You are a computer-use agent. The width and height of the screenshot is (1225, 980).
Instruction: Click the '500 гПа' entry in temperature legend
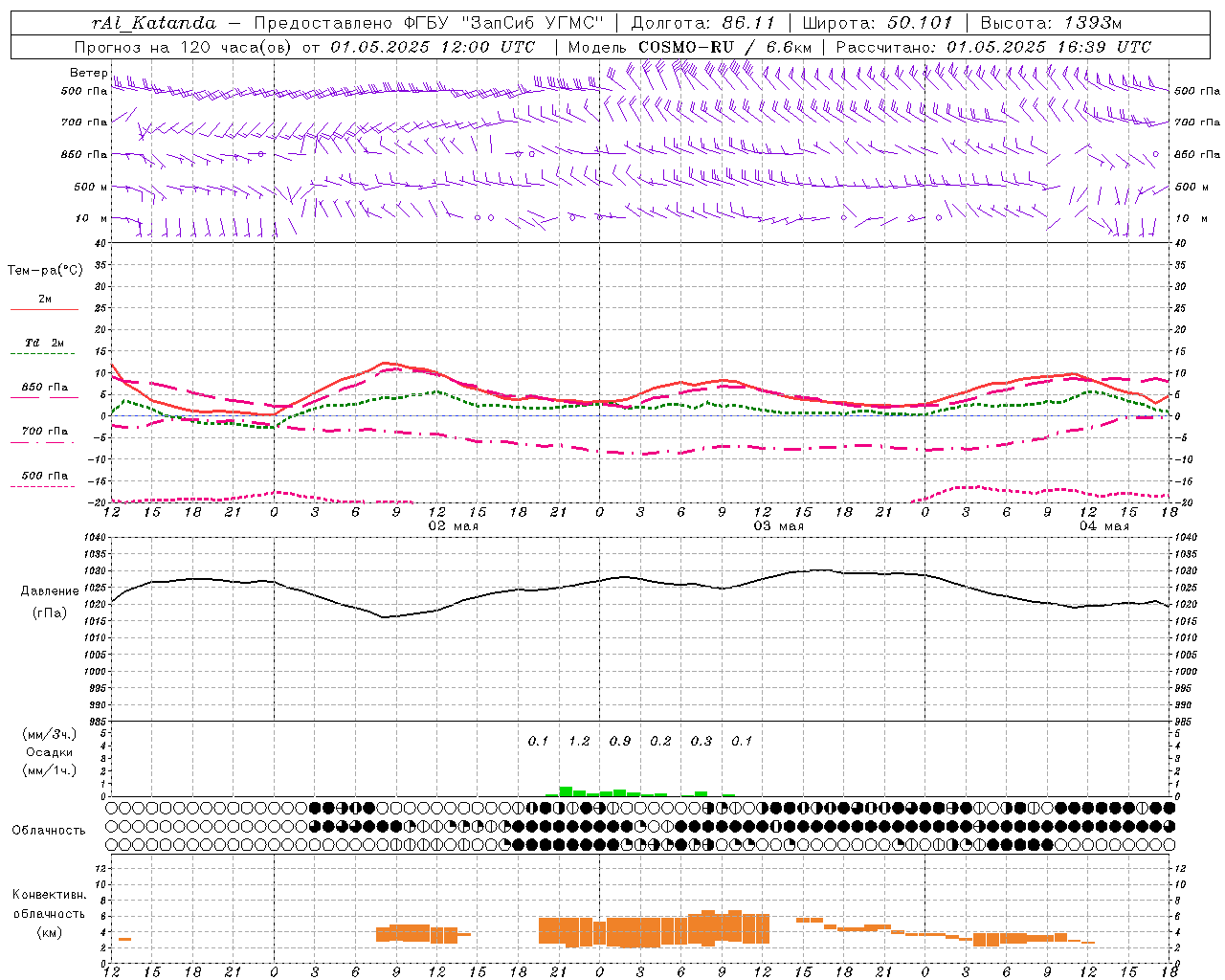click(45, 476)
